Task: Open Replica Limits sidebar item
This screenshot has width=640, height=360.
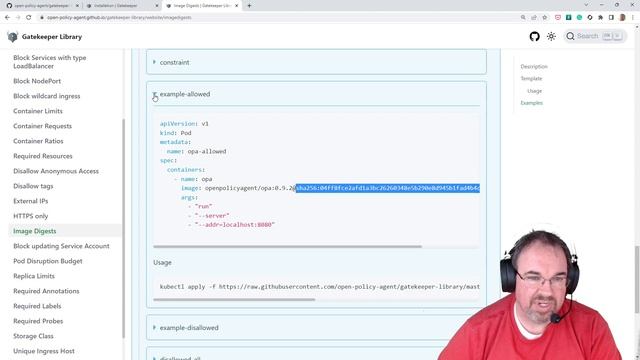Action: coord(33,276)
